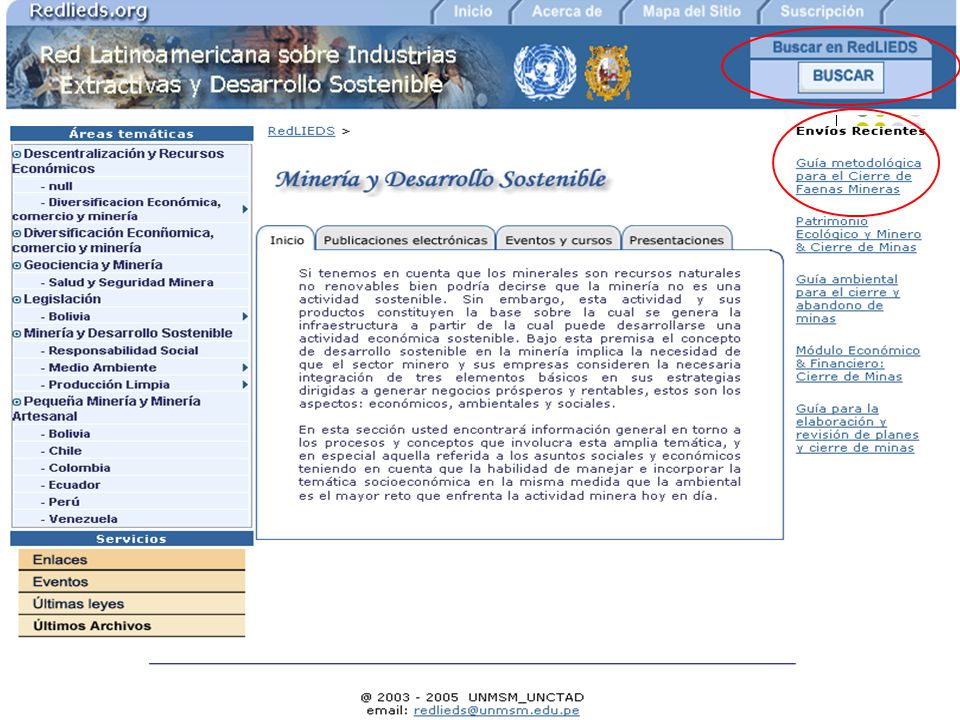
Task: Expand the Producción Limpia submenu arrow
Action: tap(245, 385)
